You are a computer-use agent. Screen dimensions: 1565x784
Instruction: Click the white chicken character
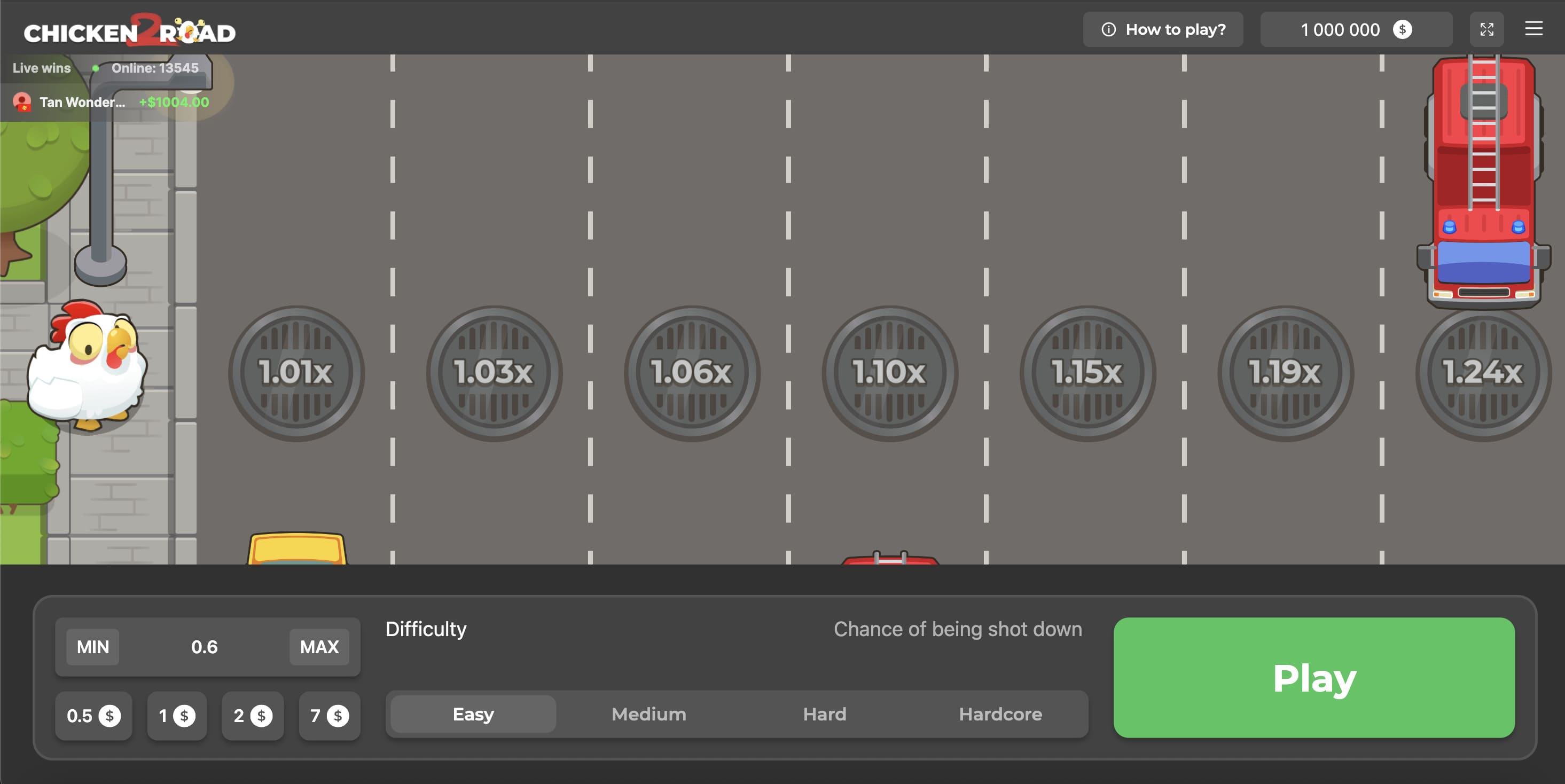pyautogui.click(x=88, y=366)
